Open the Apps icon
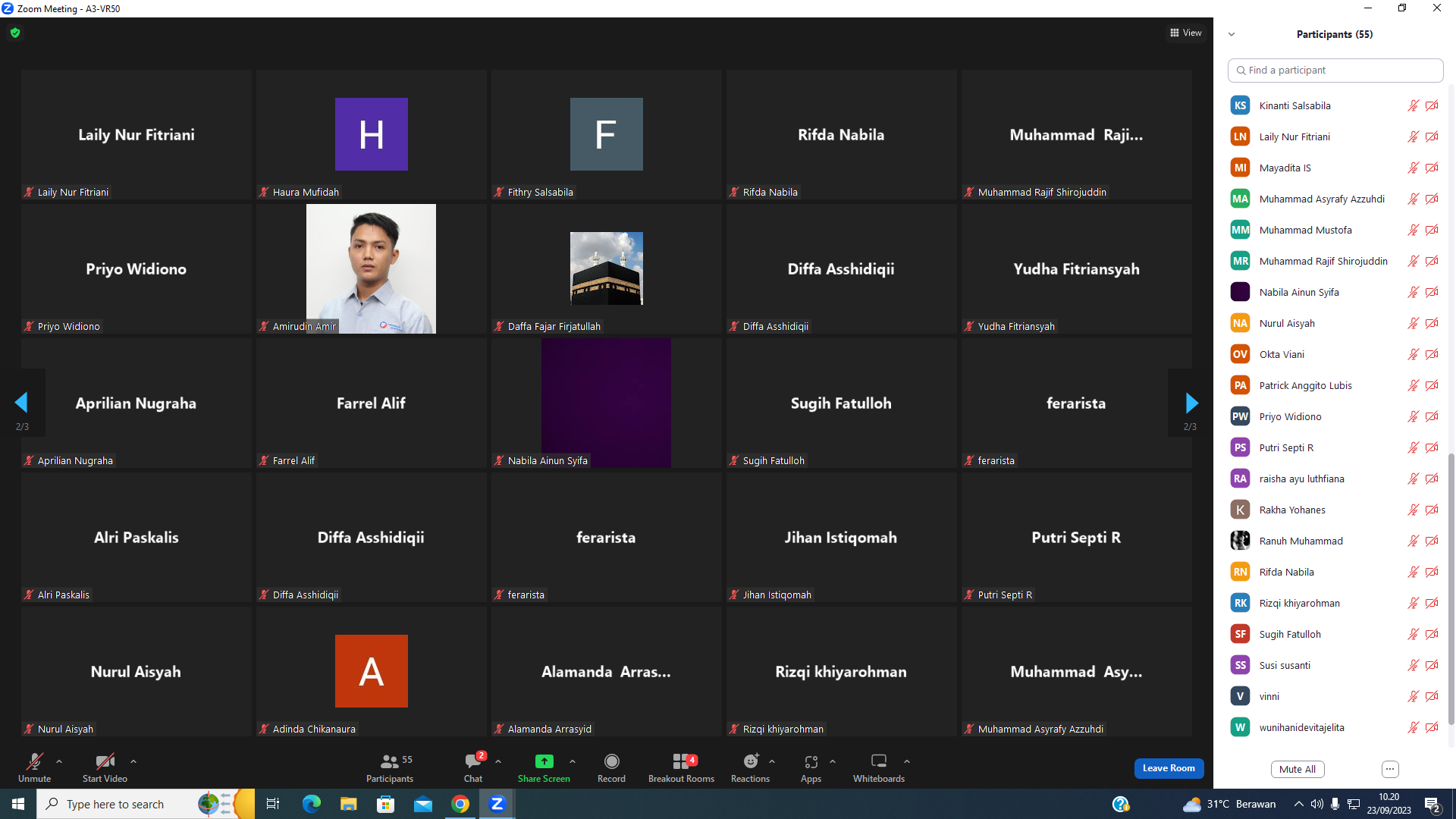 [811, 761]
